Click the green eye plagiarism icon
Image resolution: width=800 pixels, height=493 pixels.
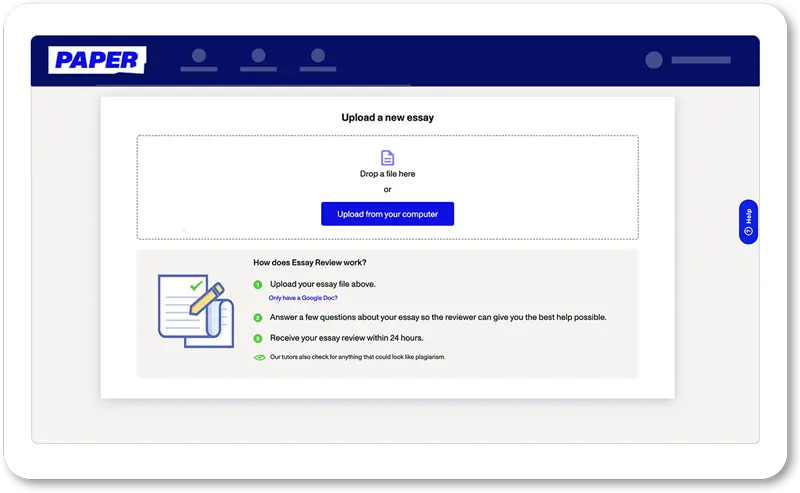coord(259,357)
